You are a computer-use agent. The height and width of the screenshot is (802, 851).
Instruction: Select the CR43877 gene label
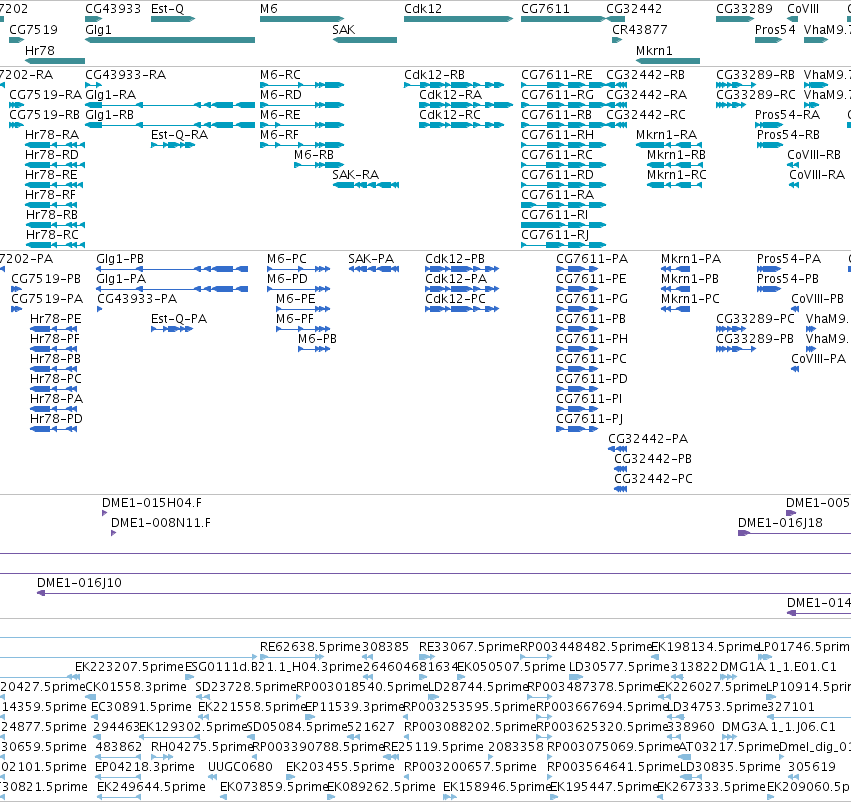pyautogui.click(x=639, y=29)
